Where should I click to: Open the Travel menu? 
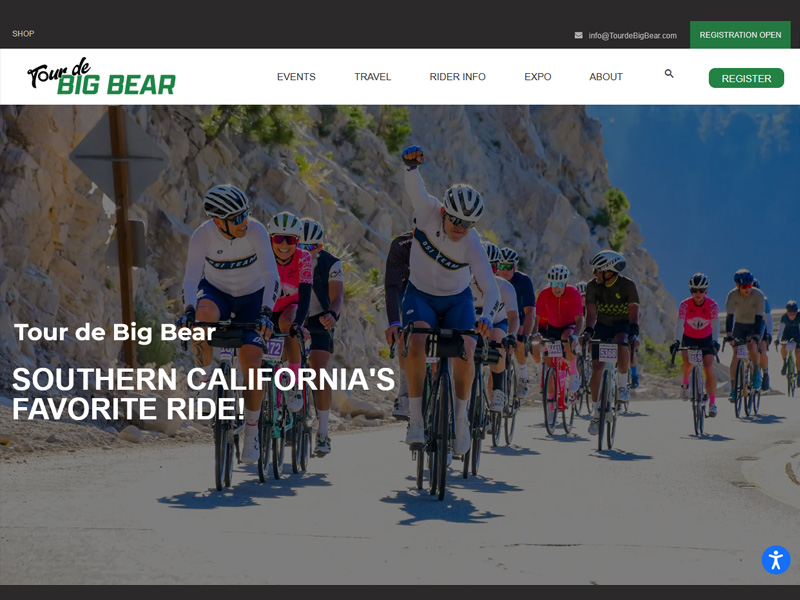(372, 77)
